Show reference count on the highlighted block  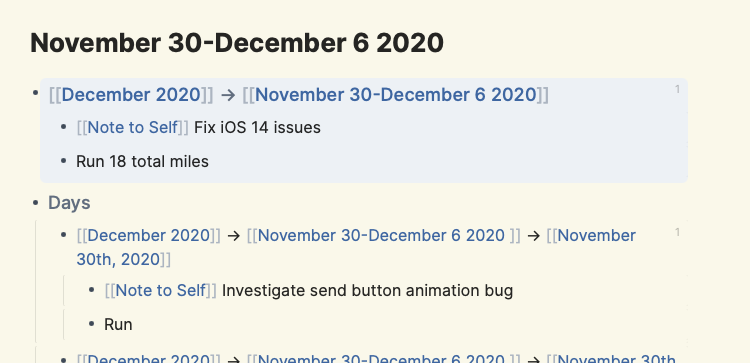pyautogui.click(x=677, y=89)
